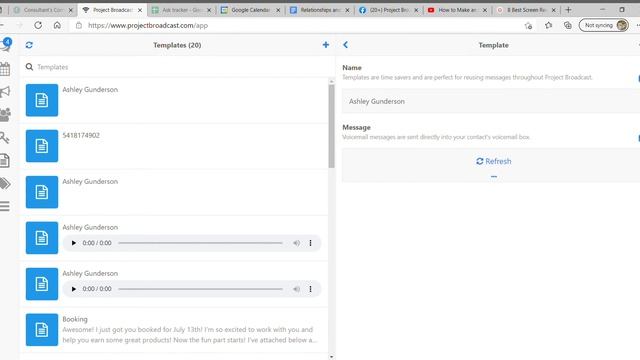The width and height of the screenshot is (640, 360).
Task: Go back using the left chevron
Action: tap(346, 45)
